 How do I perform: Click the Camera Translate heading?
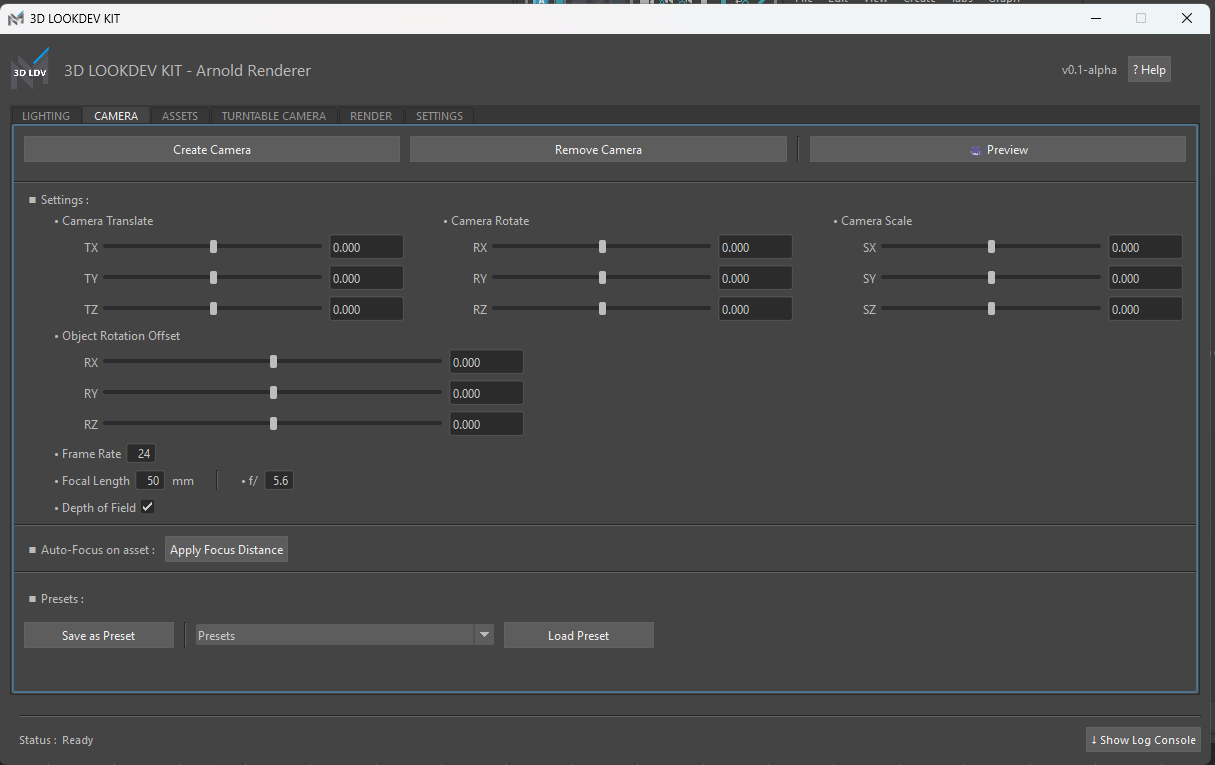[107, 221]
